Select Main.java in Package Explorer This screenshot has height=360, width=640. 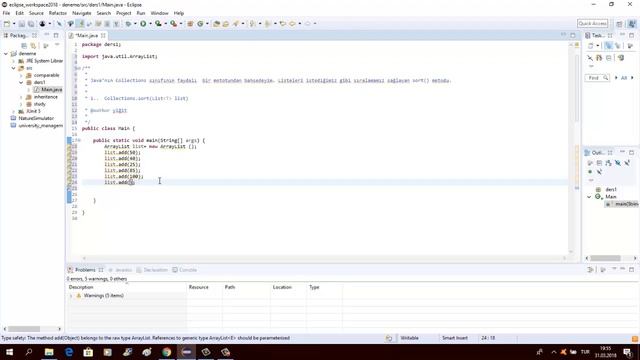point(48,89)
